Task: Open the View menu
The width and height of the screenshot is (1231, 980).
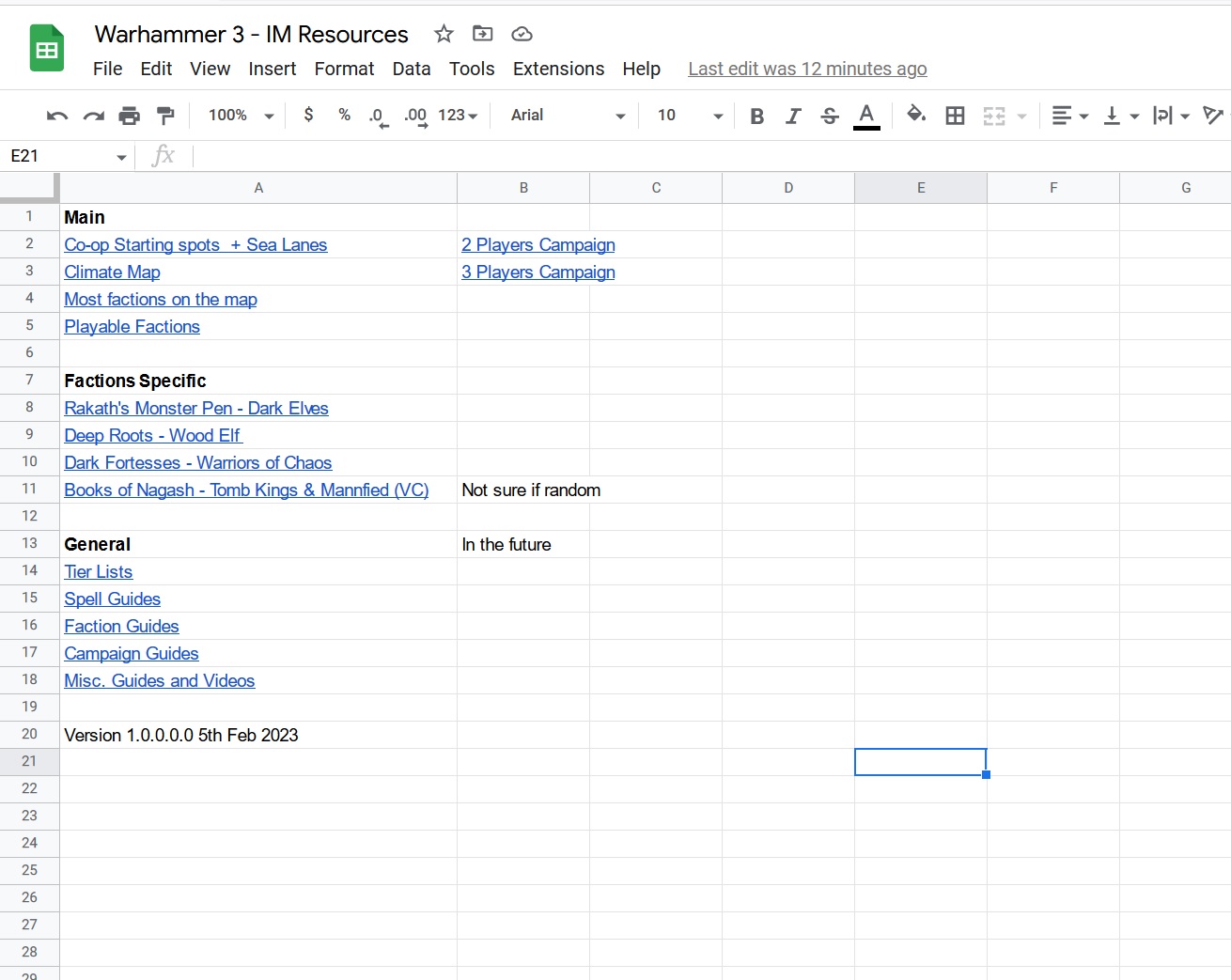Action: (210, 69)
